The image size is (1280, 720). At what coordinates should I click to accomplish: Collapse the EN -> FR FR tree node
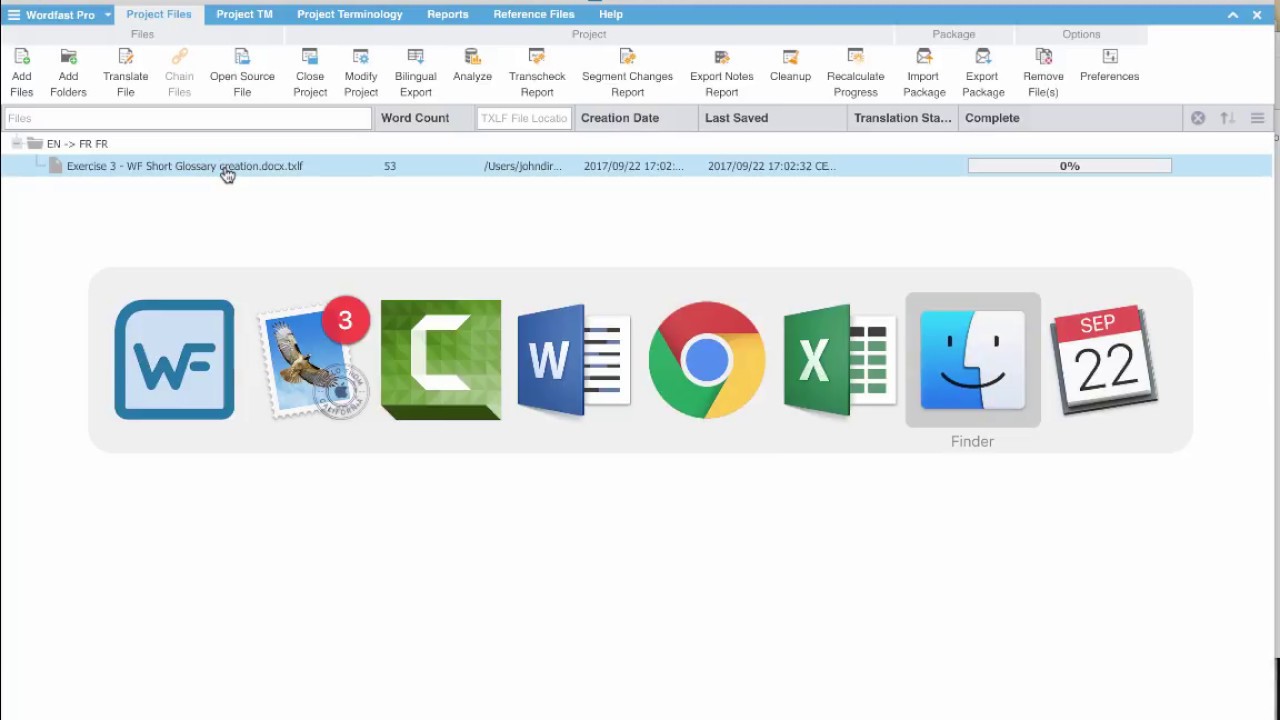coord(17,144)
